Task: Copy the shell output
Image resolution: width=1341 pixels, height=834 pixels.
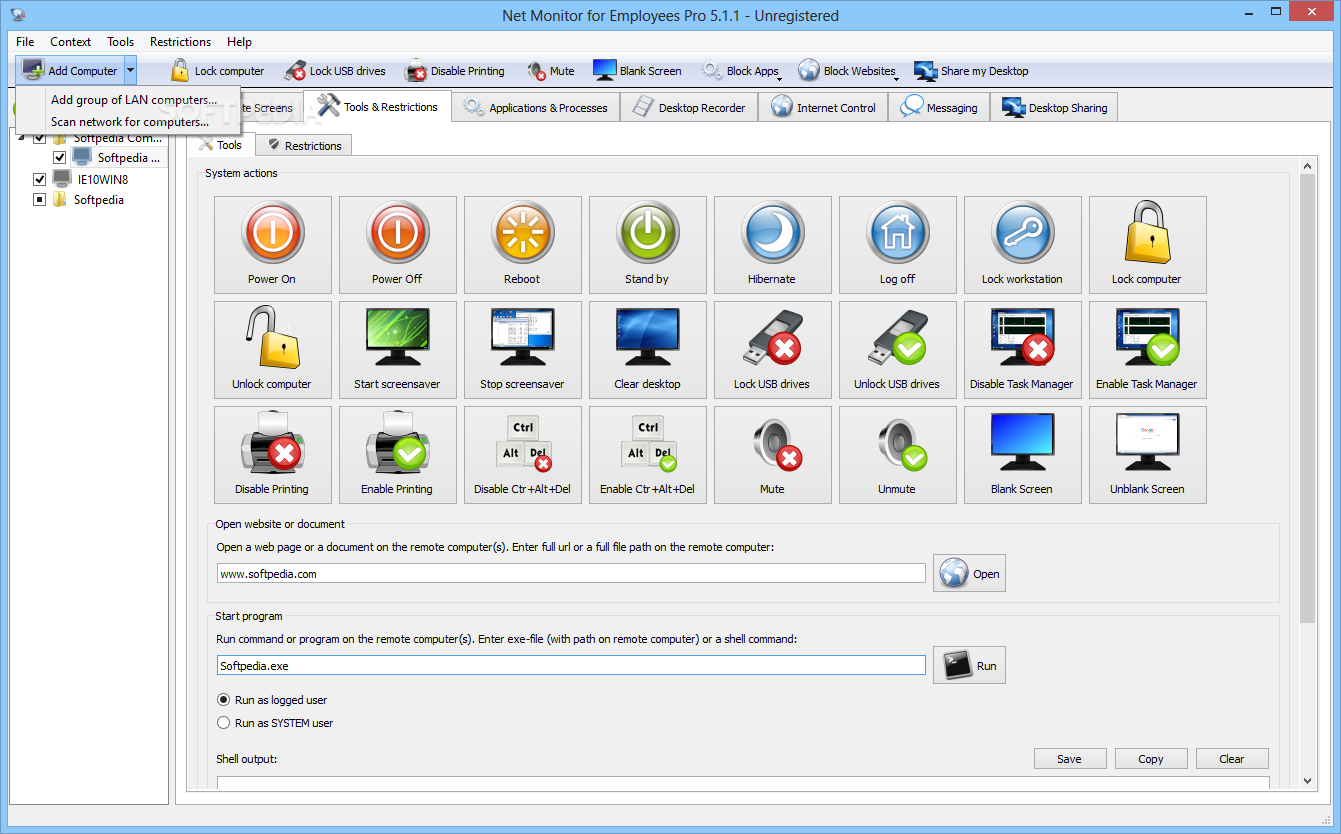Action: pos(1151,759)
